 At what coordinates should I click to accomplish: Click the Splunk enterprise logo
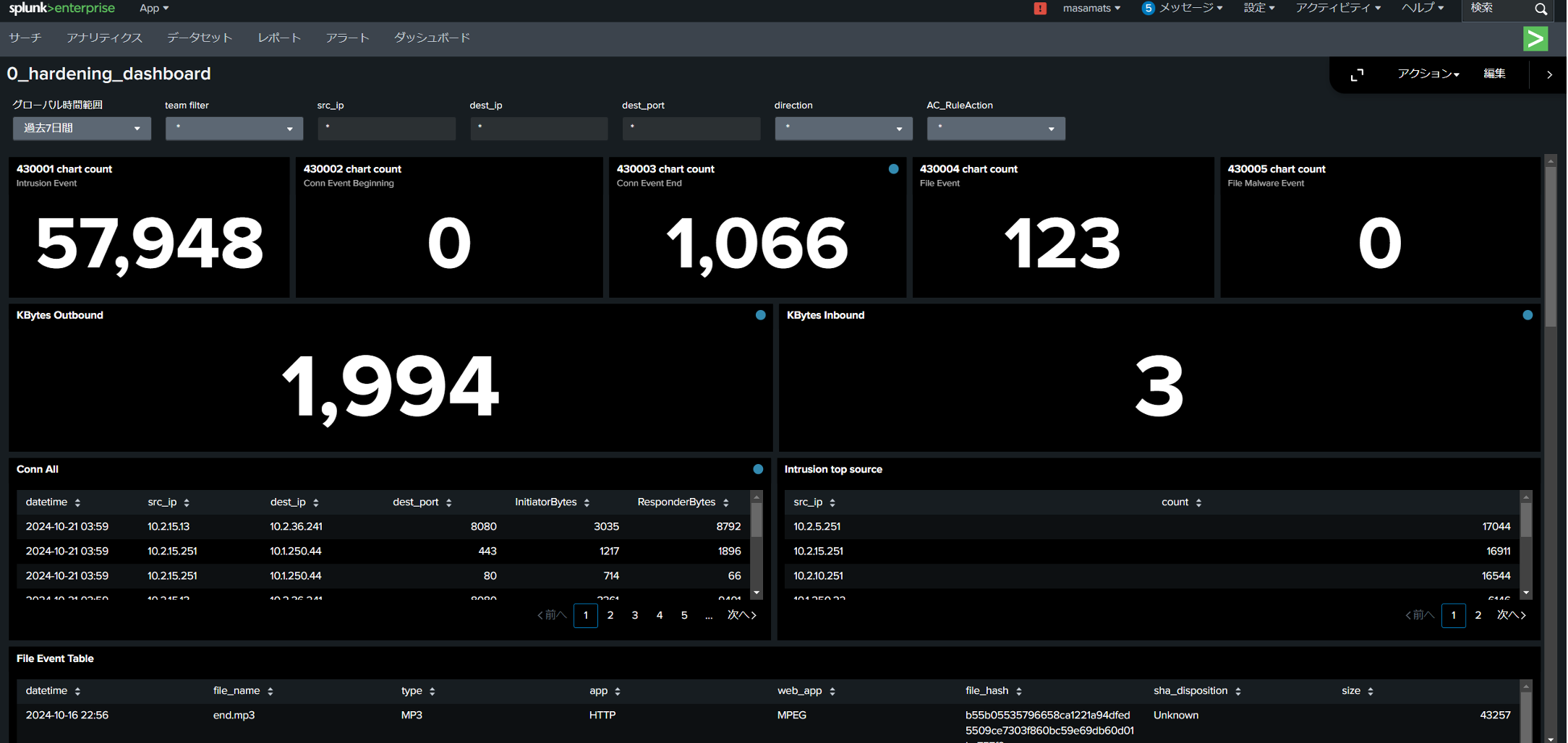click(x=62, y=8)
